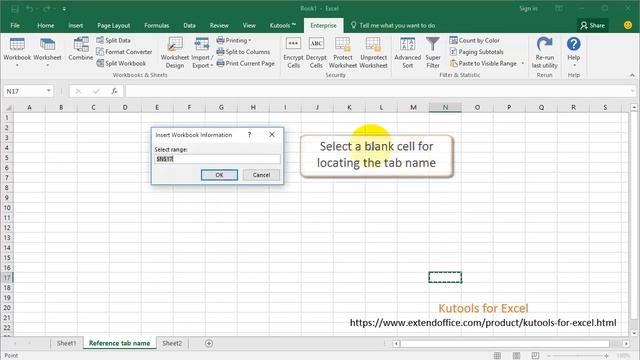Click the dialog help question mark
This screenshot has width=640, height=360.
click(x=249, y=135)
